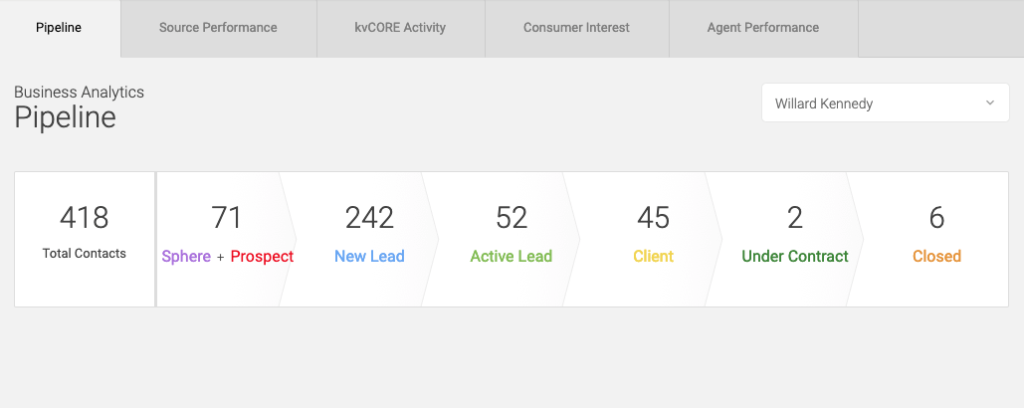This screenshot has height=408, width=1024.
Task: Click the blue New Lead label
Action: [370, 257]
